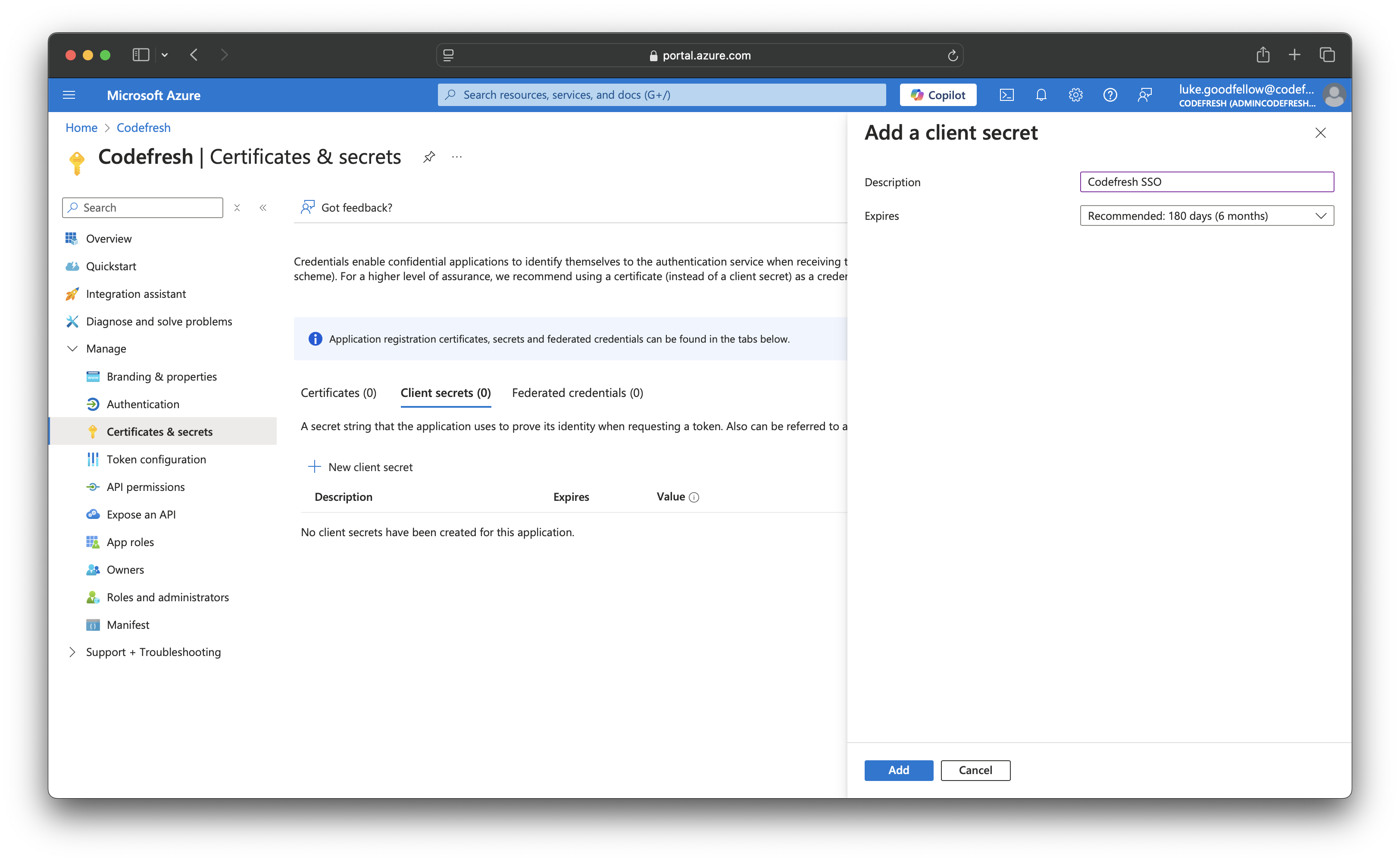
Task: Open portal settings gear
Action: click(x=1076, y=95)
